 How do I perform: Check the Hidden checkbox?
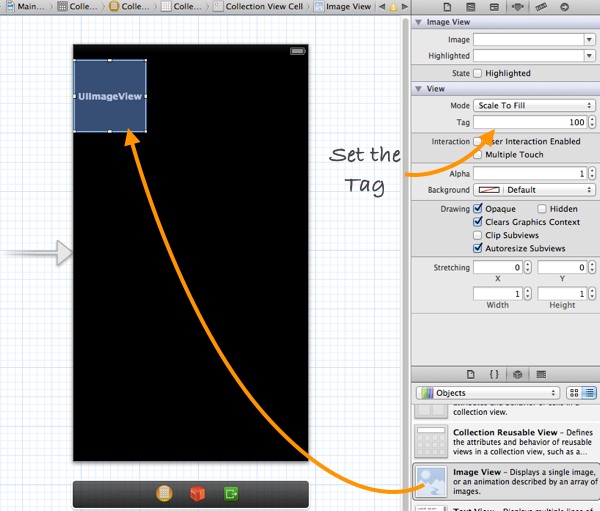543,209
